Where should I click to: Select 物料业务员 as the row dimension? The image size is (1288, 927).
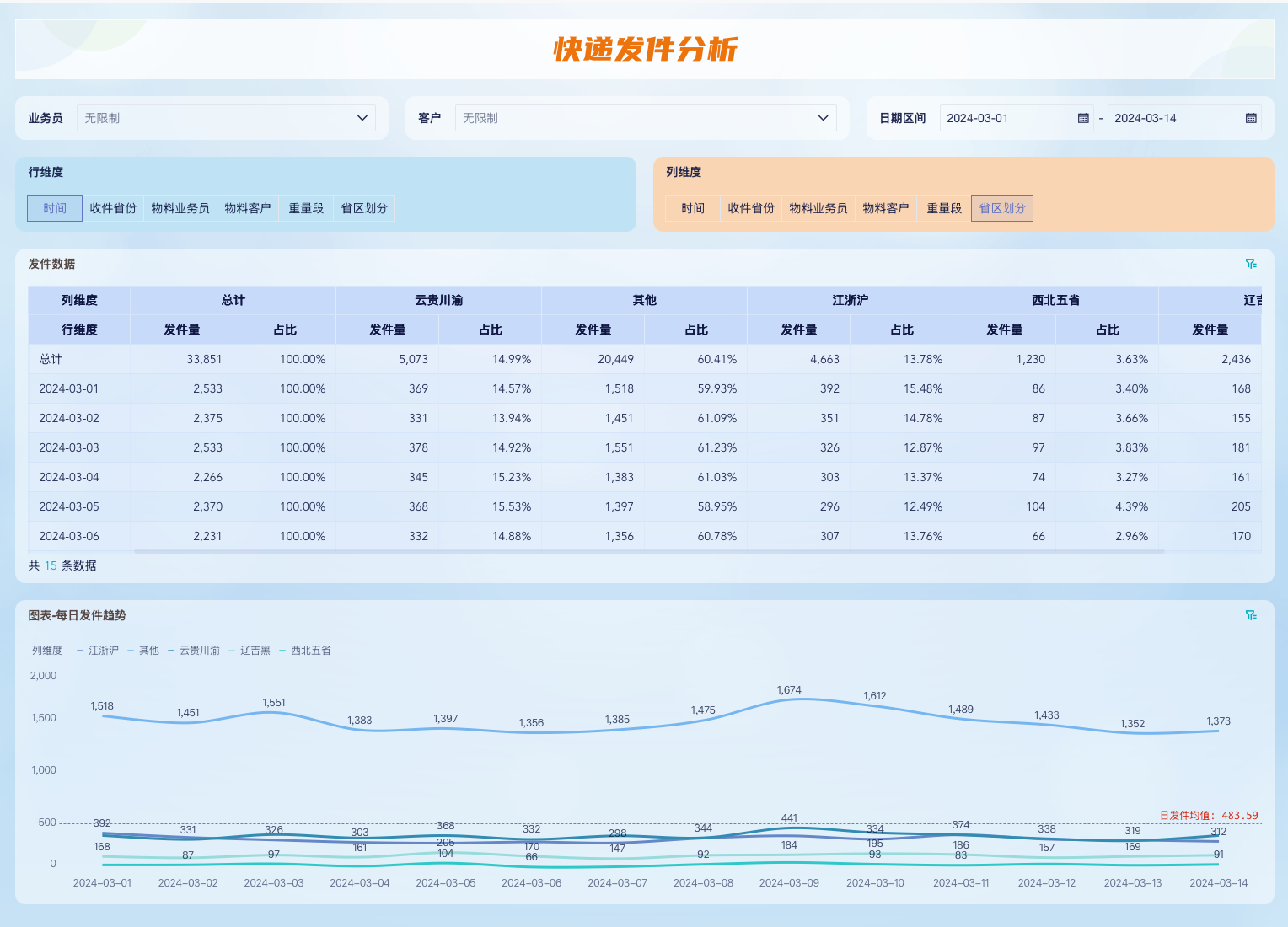point(180,208)
